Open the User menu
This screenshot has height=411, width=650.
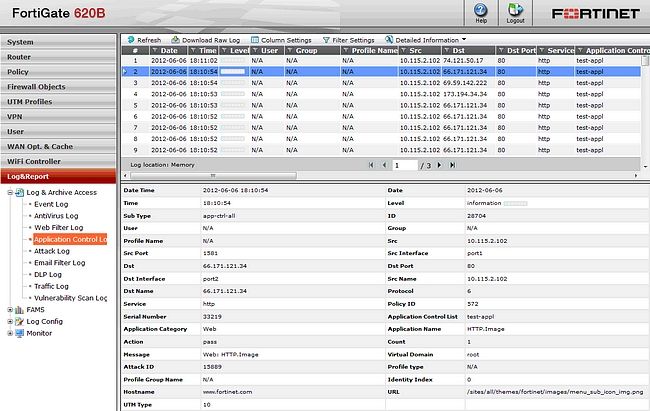(58, 131)
